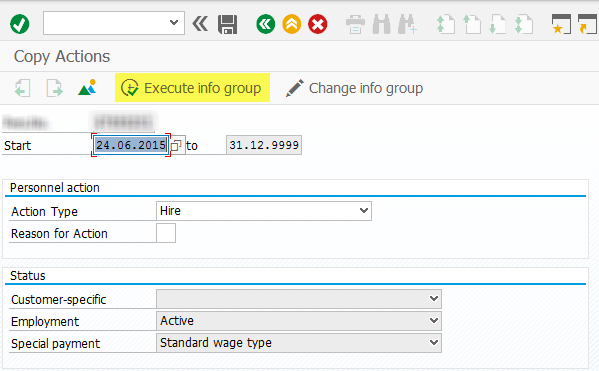
Task: Click the Reason for Action field
Action: tap(166, 233)
